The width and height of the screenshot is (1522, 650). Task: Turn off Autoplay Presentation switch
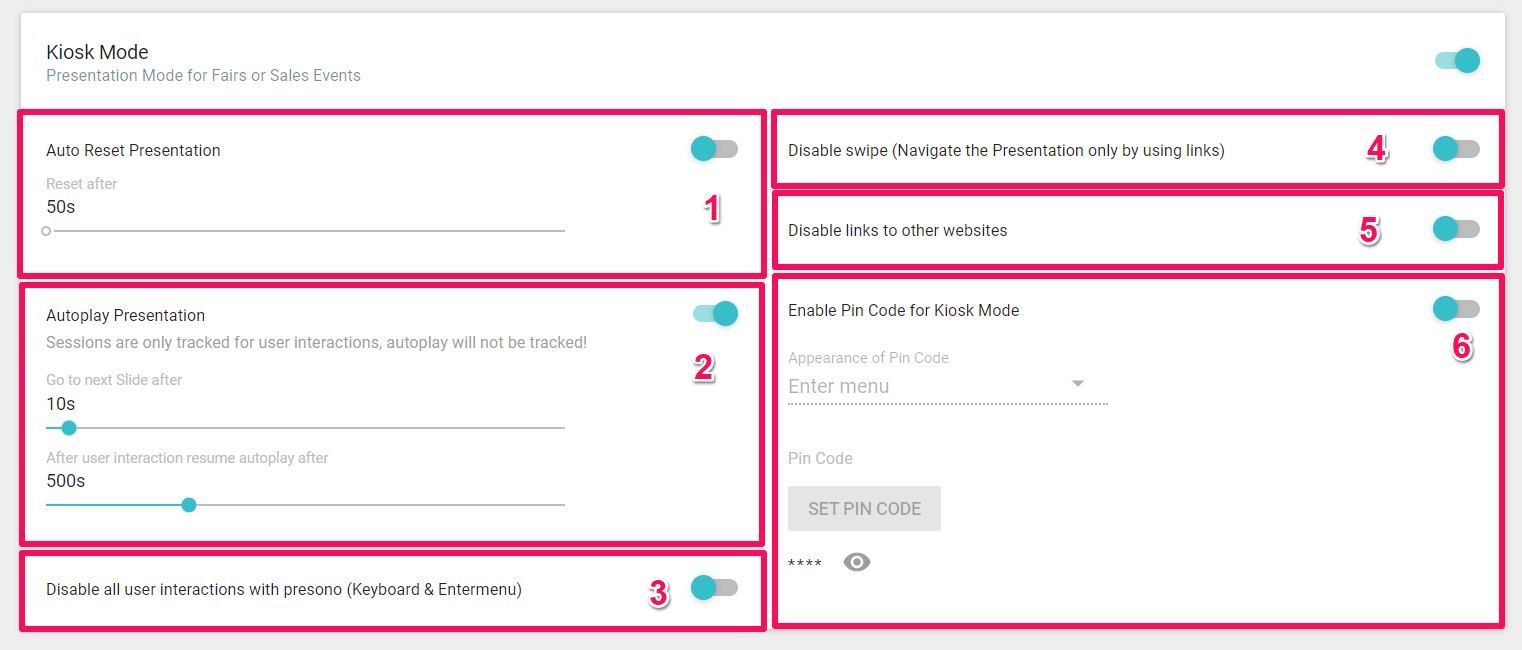pos(716,314)
